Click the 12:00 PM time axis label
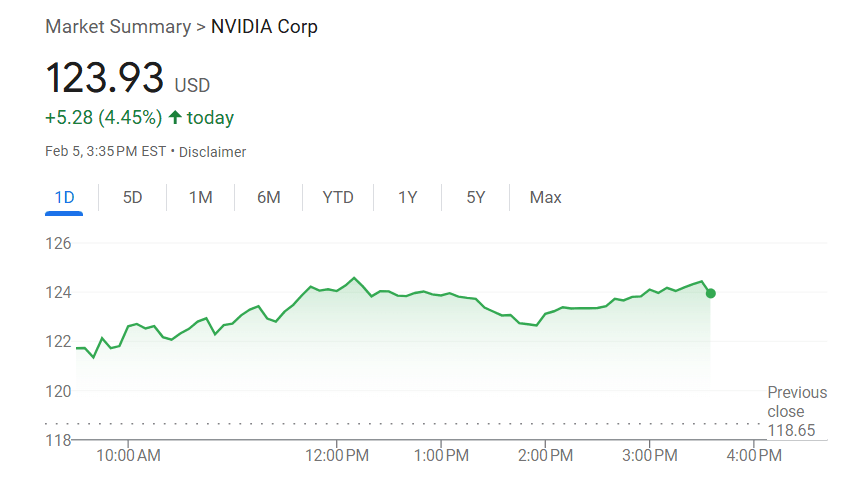845x480 pixels. tap(336, 456)
